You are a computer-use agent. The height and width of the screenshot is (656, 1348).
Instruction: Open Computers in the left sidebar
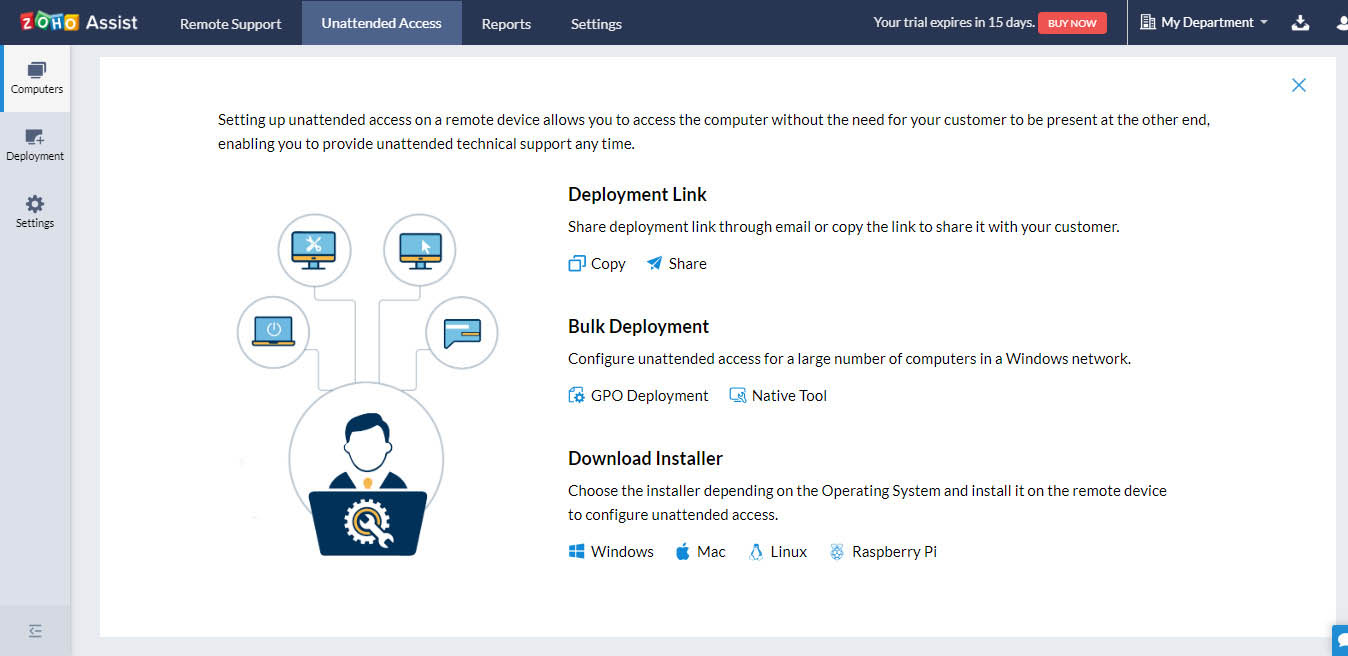tap(36, 78)
